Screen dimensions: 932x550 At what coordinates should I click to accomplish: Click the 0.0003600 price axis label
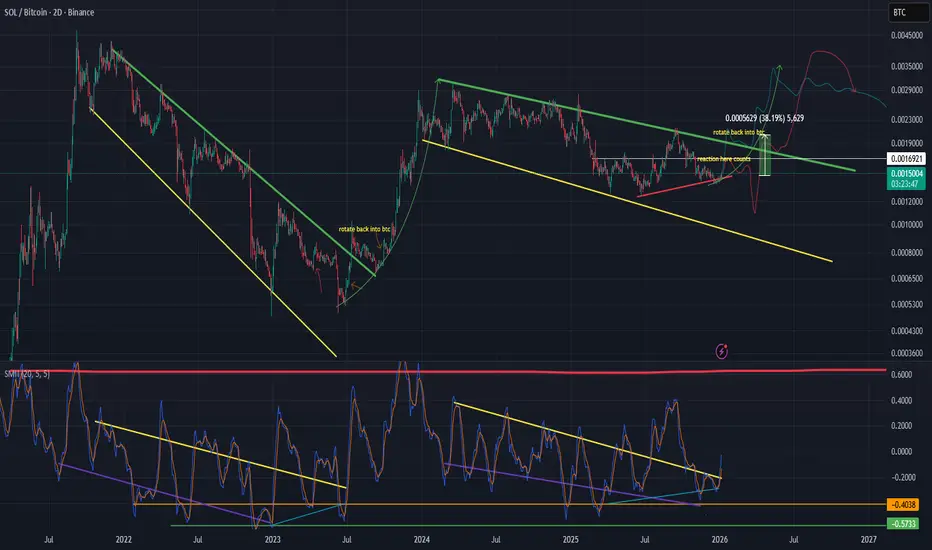point(907,353)
